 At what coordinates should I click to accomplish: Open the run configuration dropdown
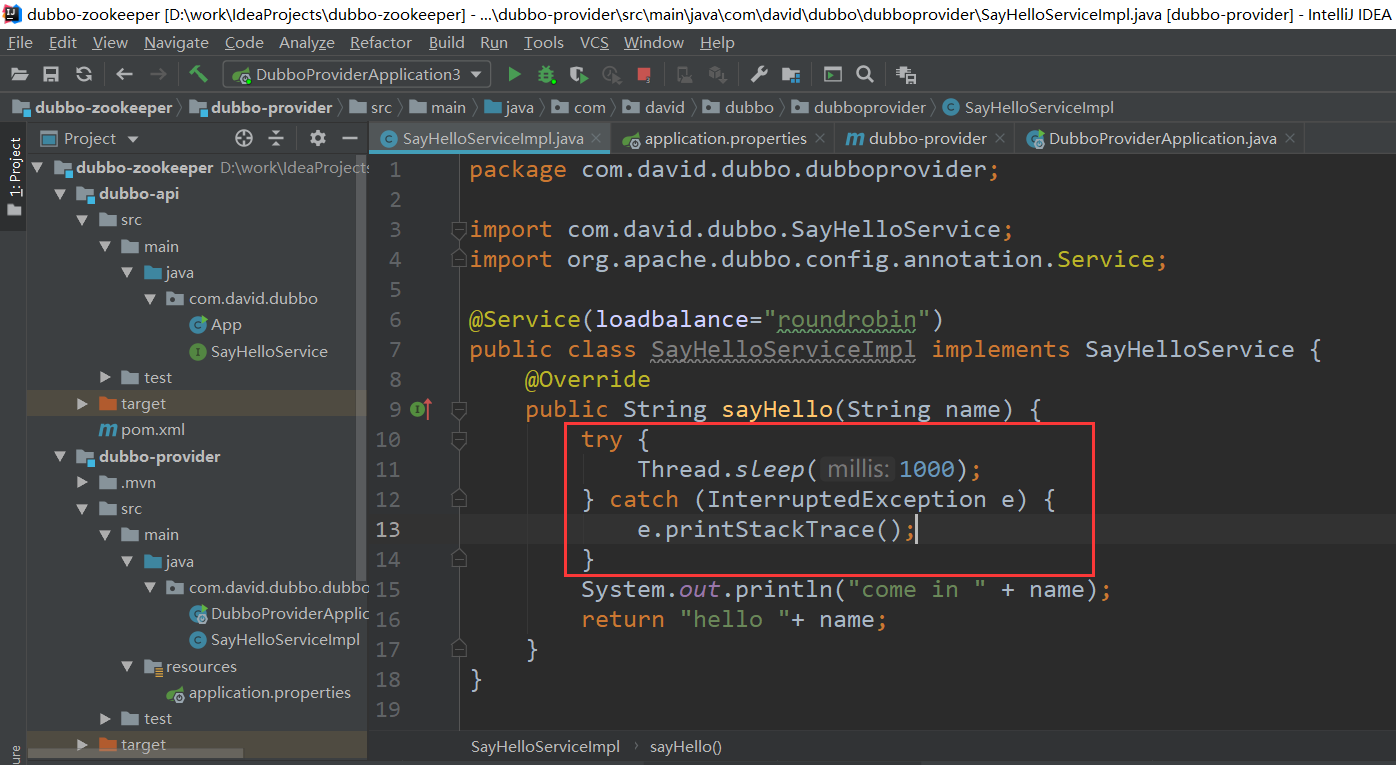coord(477,74)
